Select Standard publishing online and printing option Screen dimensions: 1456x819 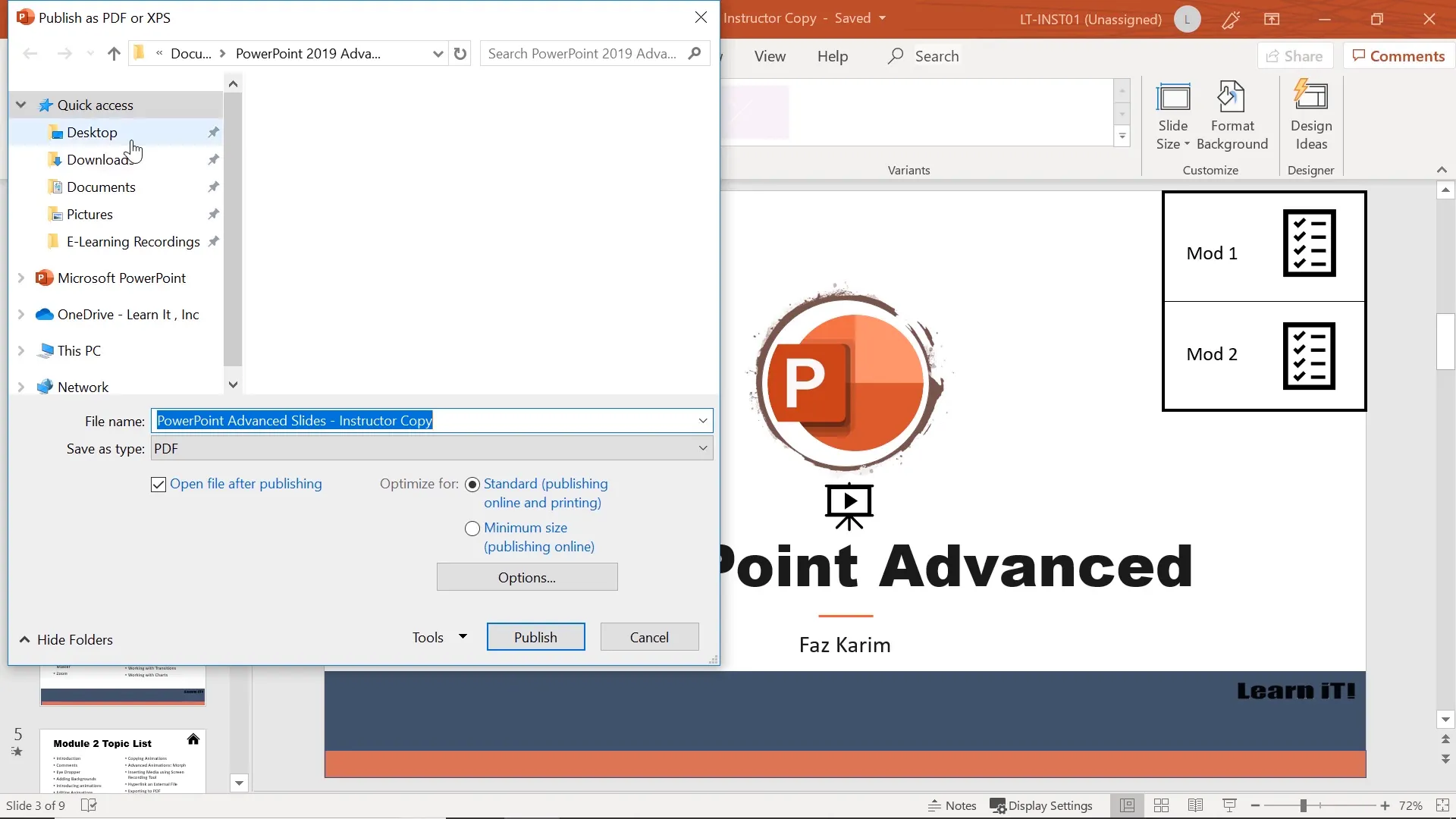point(472,485)
